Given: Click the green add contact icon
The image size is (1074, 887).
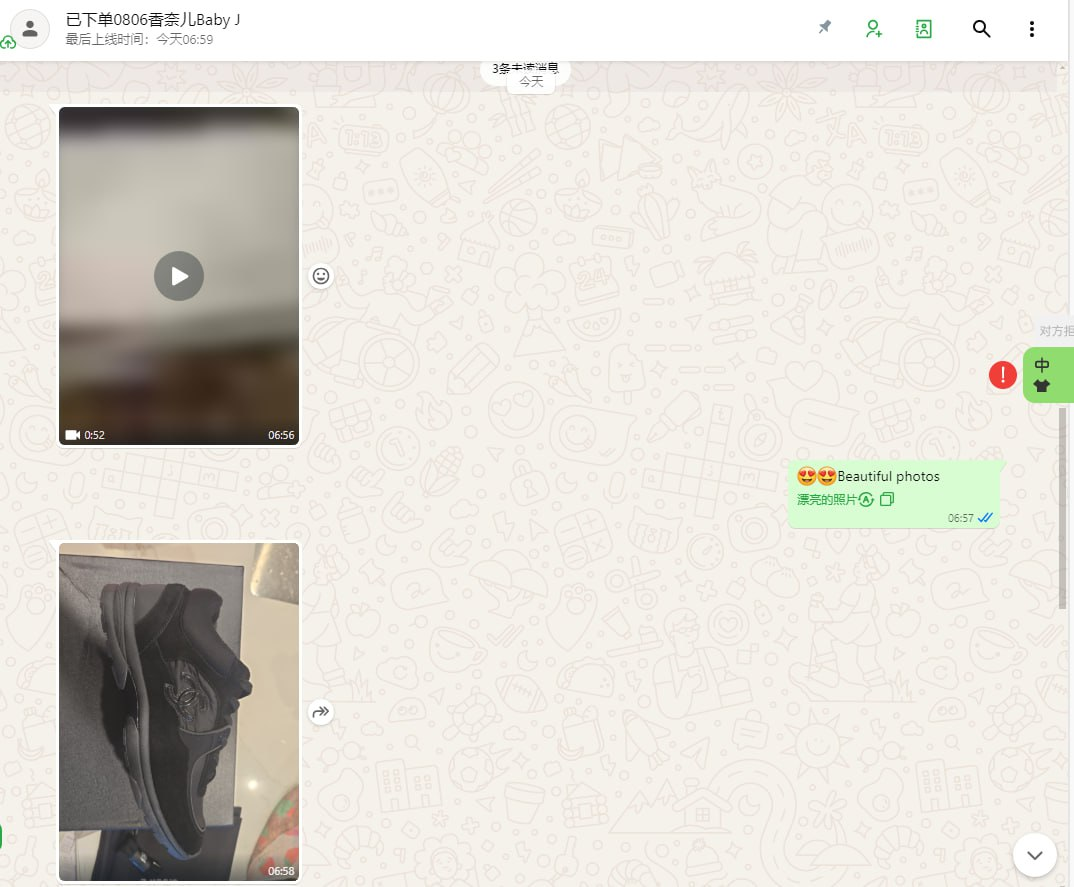Looking at the screenshot, I should 874,29.
